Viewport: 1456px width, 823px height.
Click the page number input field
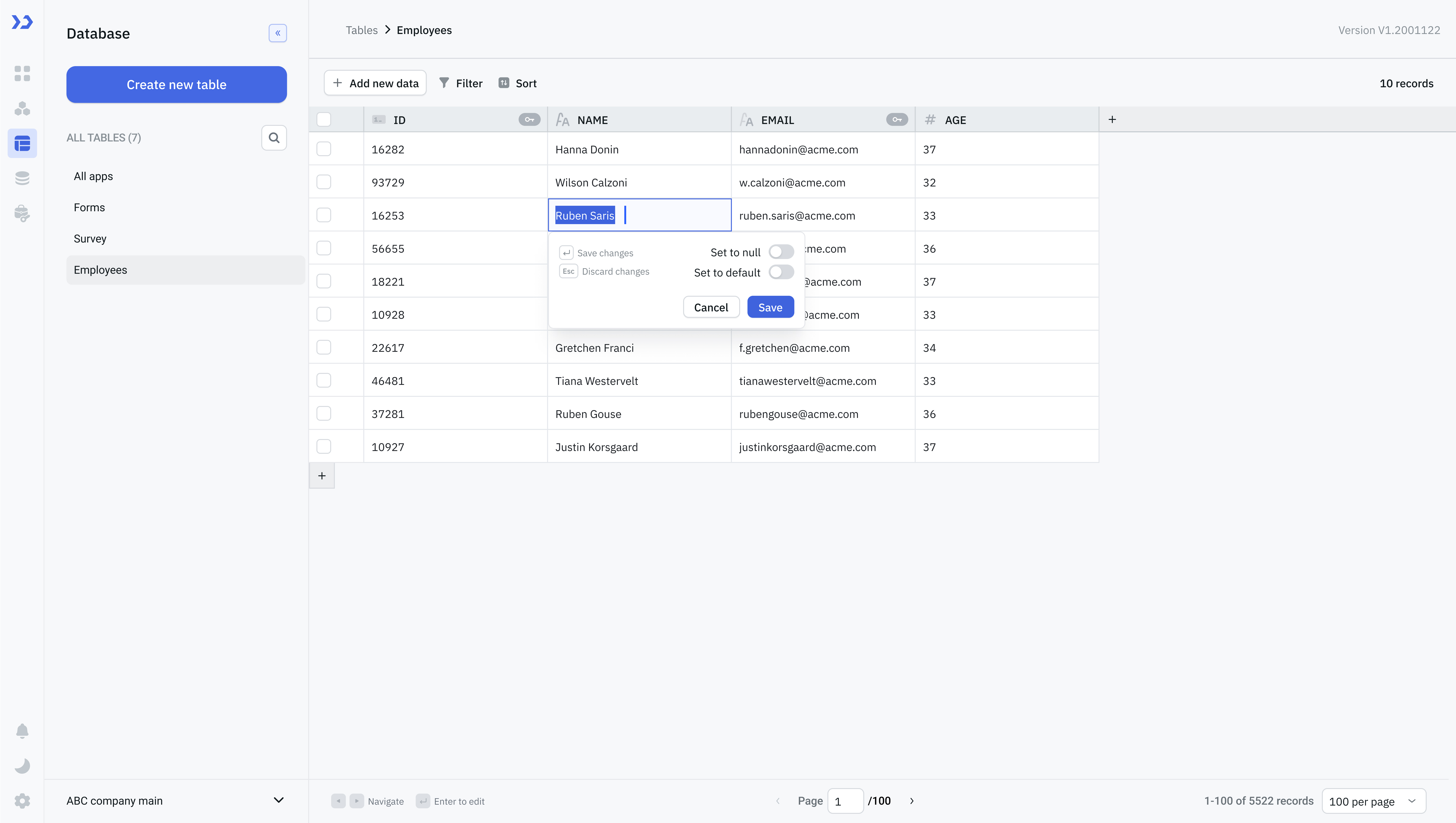(845, 801)
